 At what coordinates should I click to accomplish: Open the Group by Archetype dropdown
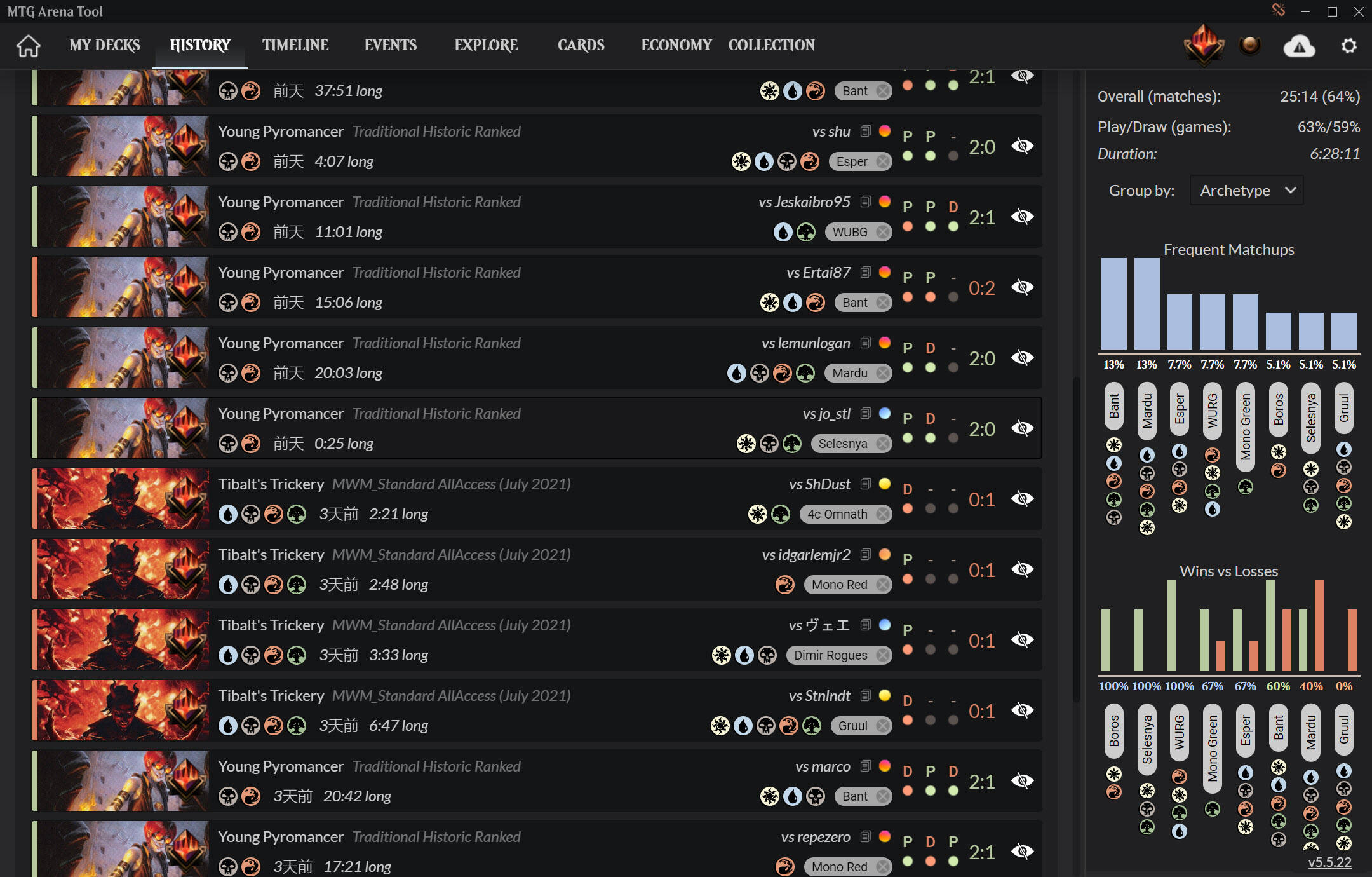1246,191
